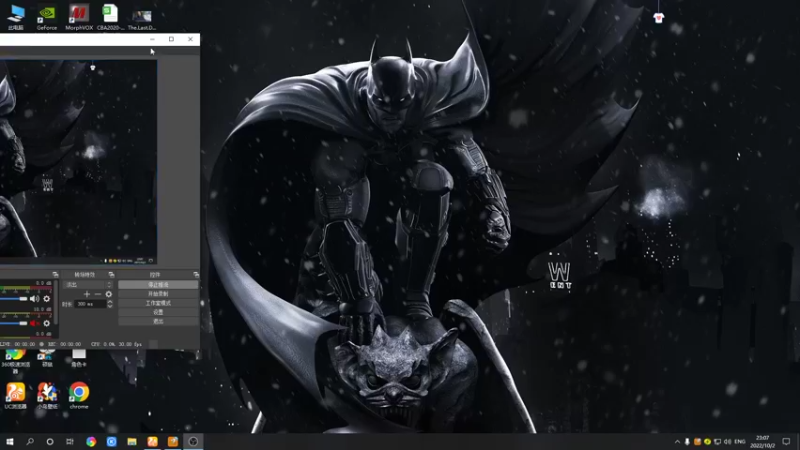Unmute the red muted speaker icon

(34, 323)
